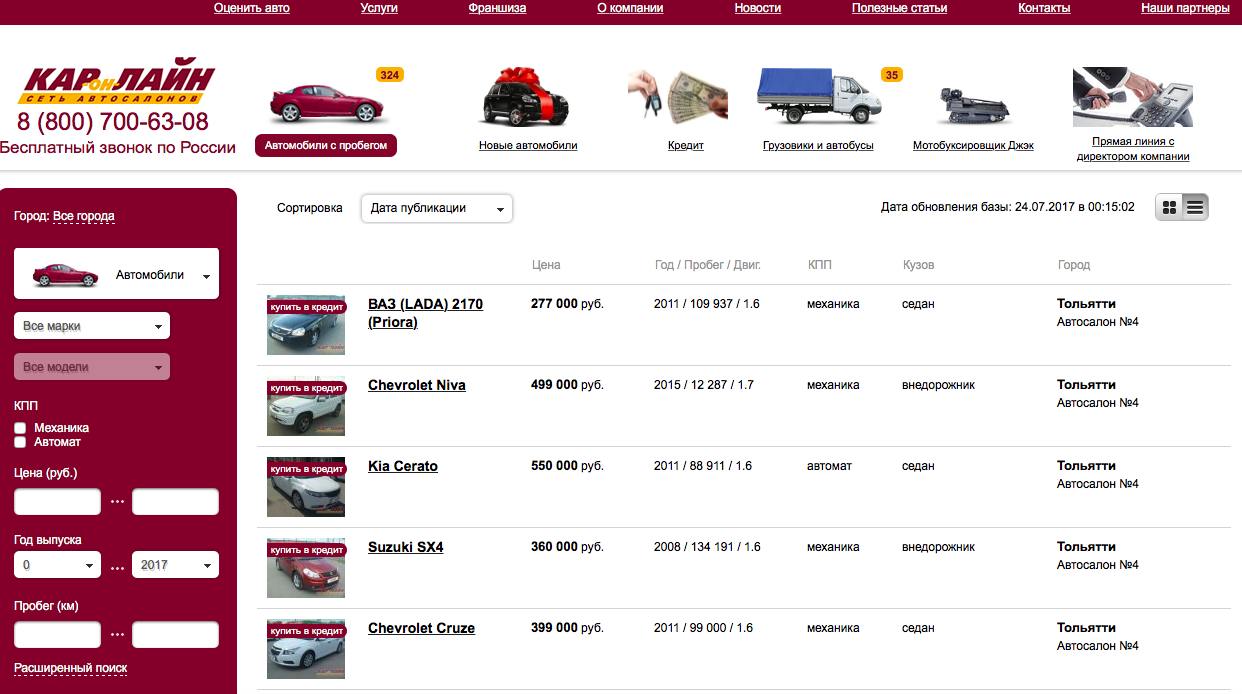Switch to grid view icon
This screenshot has width=1242, height=694.
pos(1169,207)
